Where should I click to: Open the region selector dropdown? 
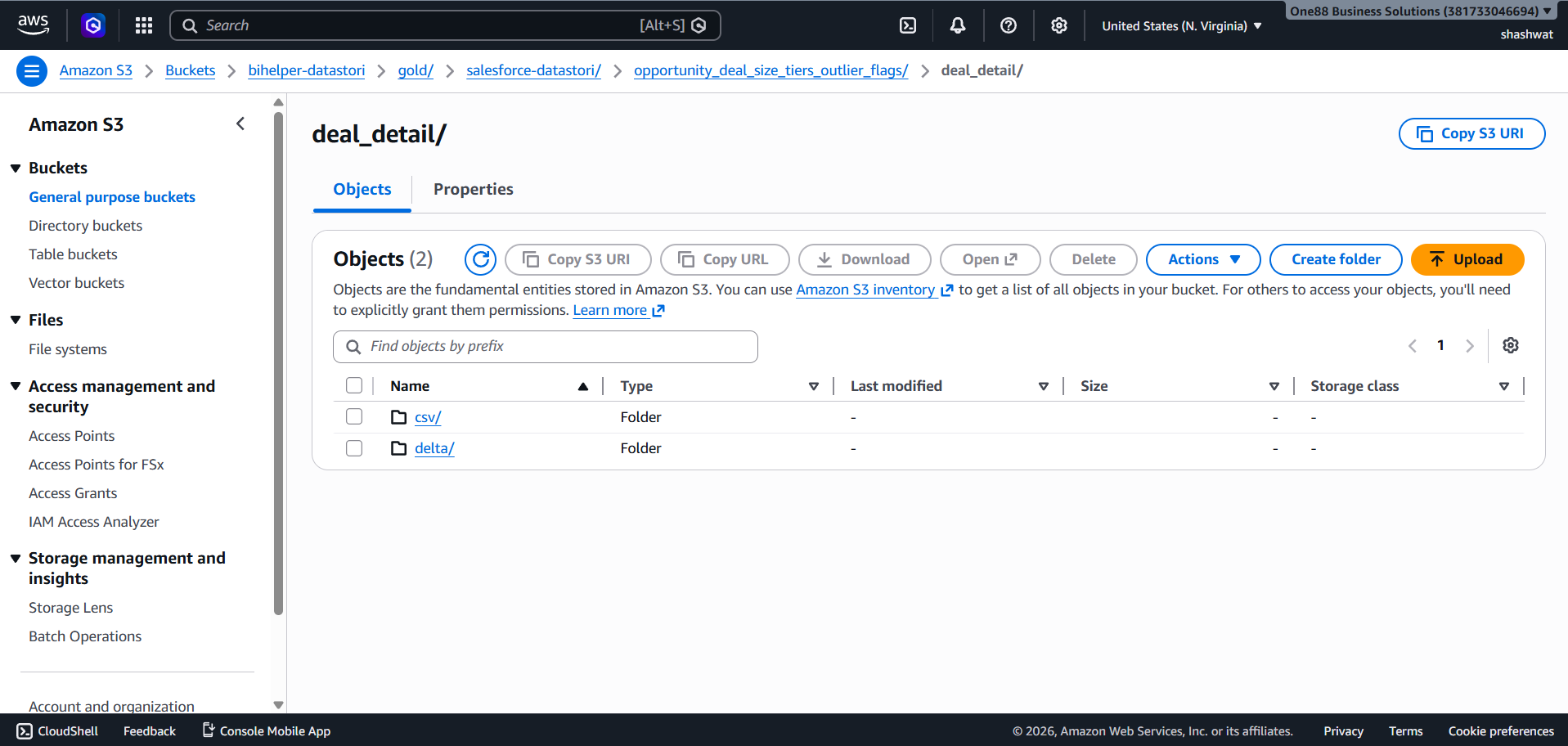click(1182, 26)
